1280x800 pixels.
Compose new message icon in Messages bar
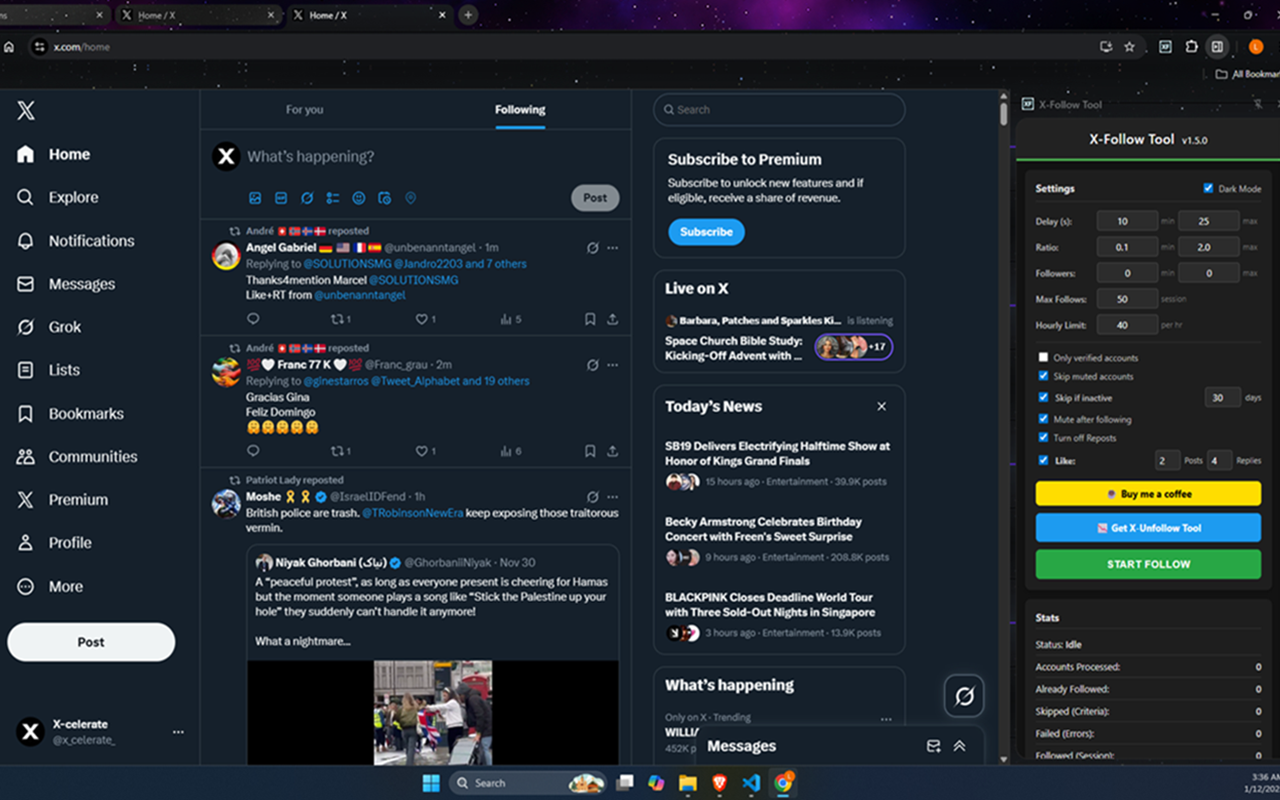point(934,746)
